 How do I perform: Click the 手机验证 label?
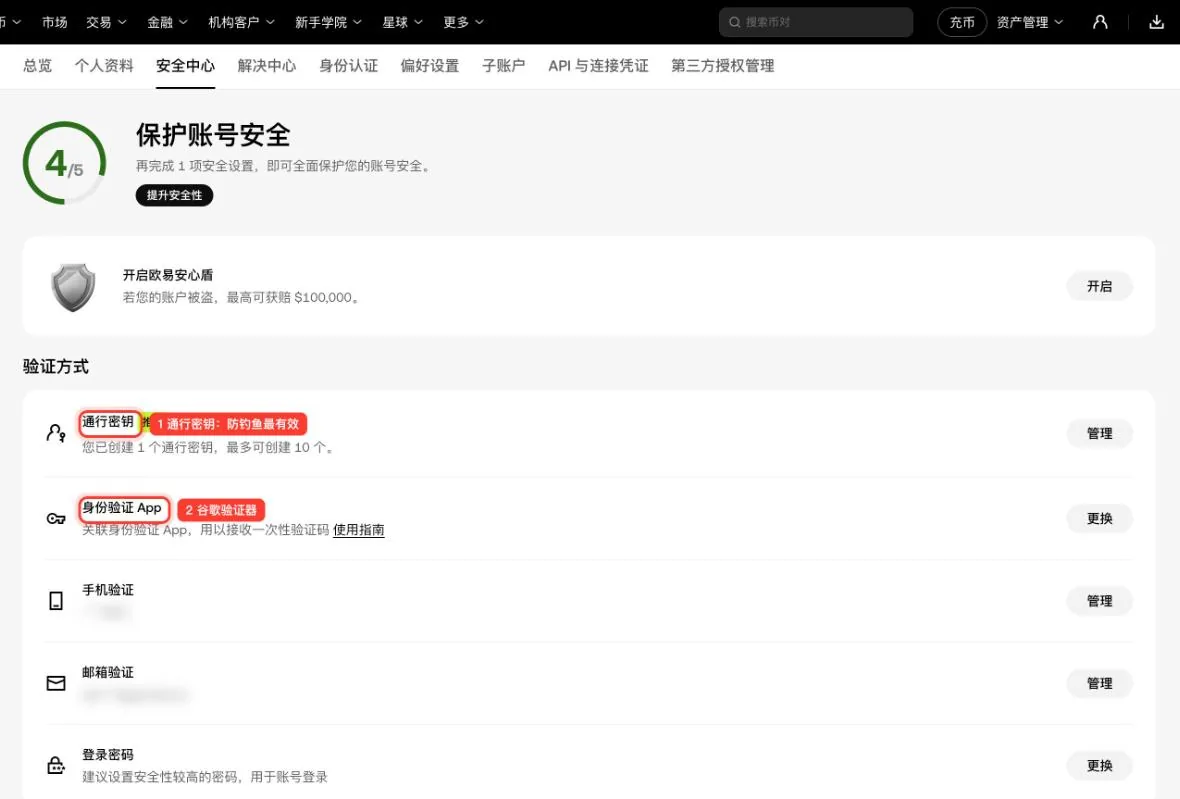108,590
